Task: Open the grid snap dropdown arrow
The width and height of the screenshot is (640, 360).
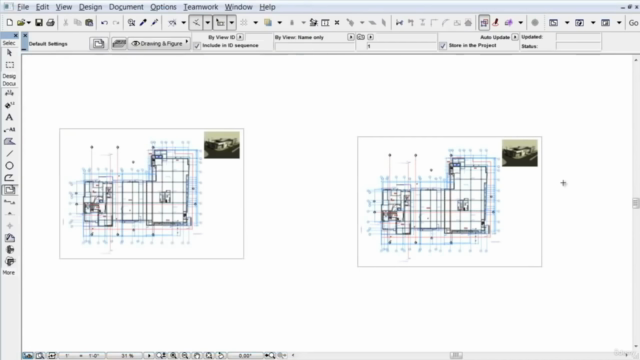Action: click(256, 23)
